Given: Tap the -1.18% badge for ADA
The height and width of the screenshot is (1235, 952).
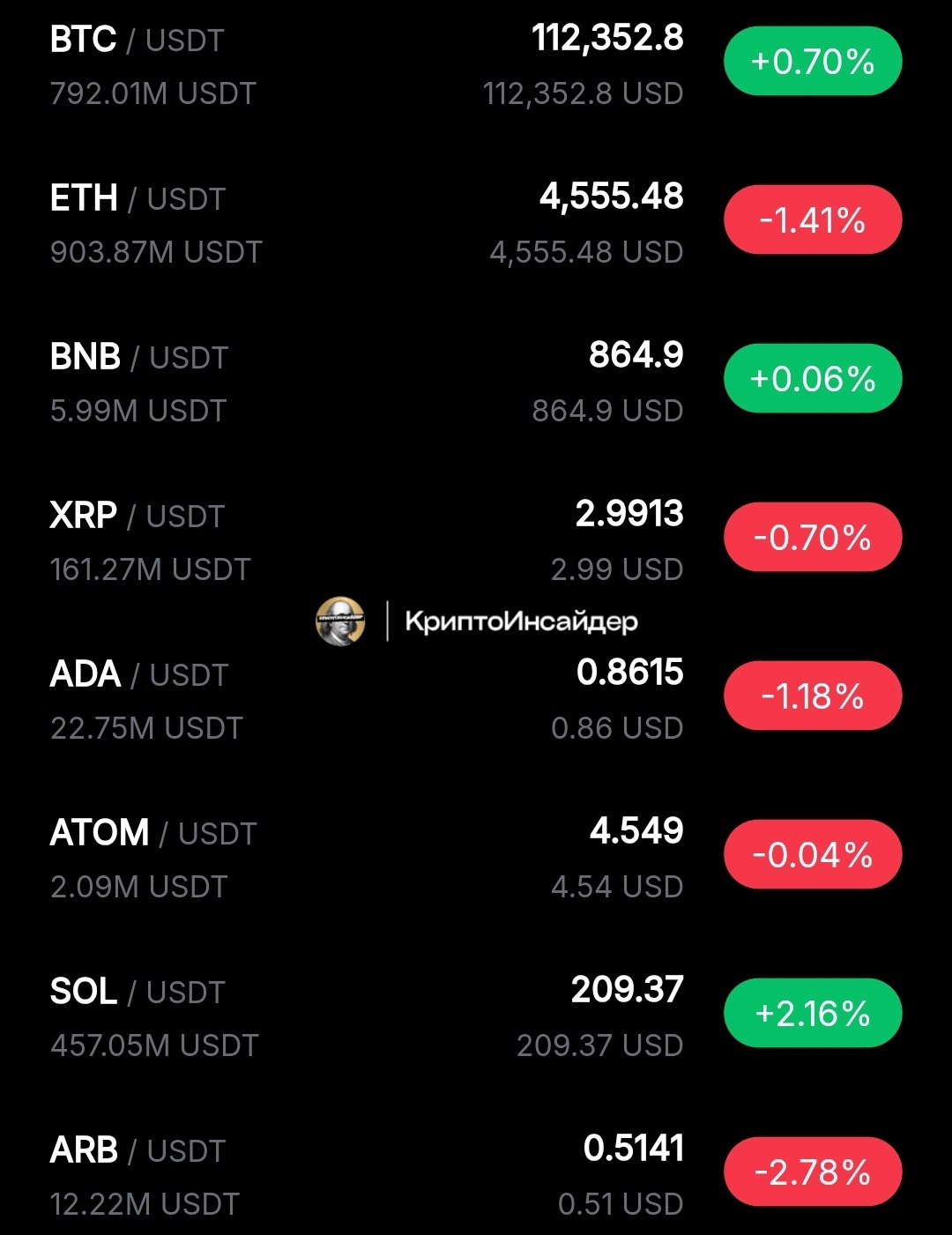Looking at the screenshot, I should (813, 696).
